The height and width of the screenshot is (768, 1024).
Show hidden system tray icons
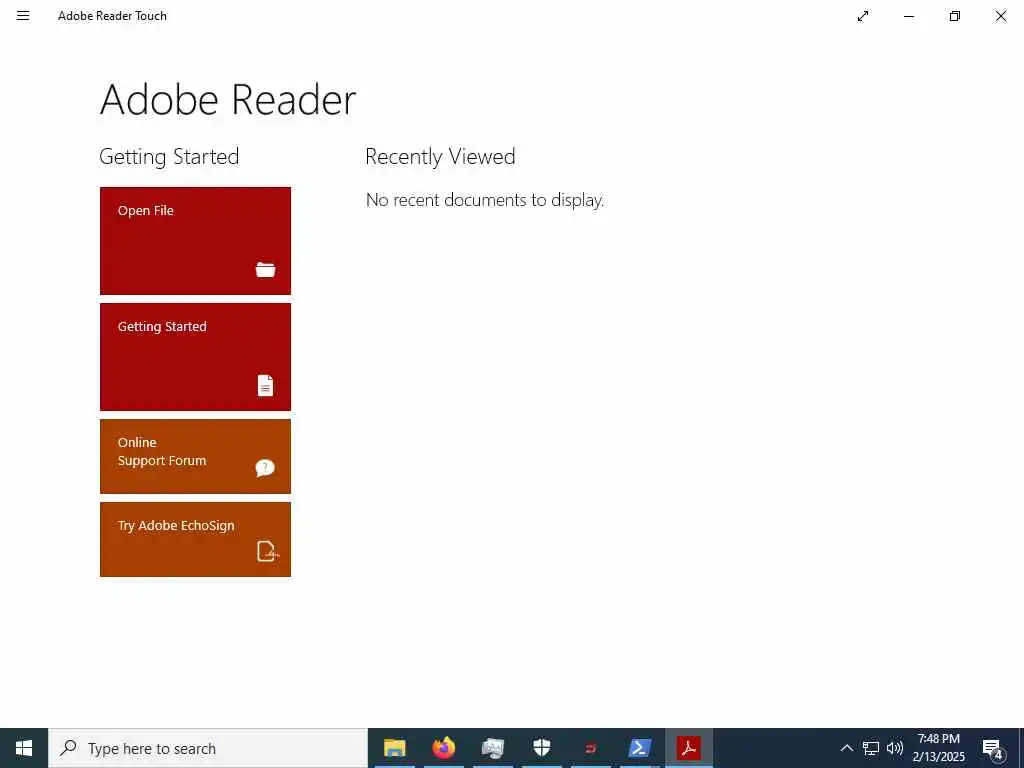846,748
